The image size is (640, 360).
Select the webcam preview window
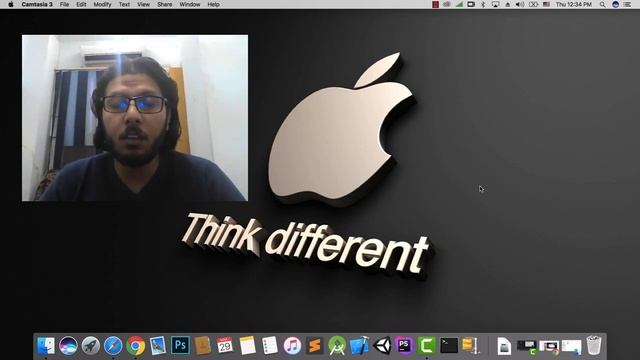[135, 118]
